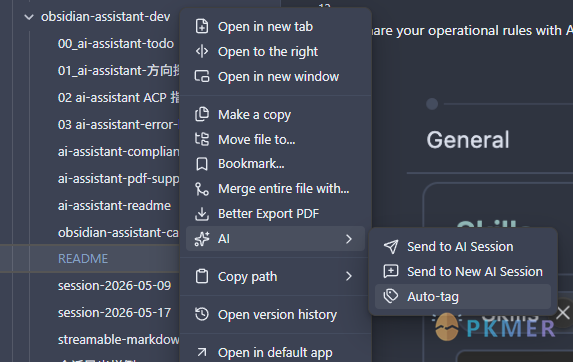Open the obsidian-assistant-dev folder
Viewport: 573px width, 362px height.
(105, 17)
